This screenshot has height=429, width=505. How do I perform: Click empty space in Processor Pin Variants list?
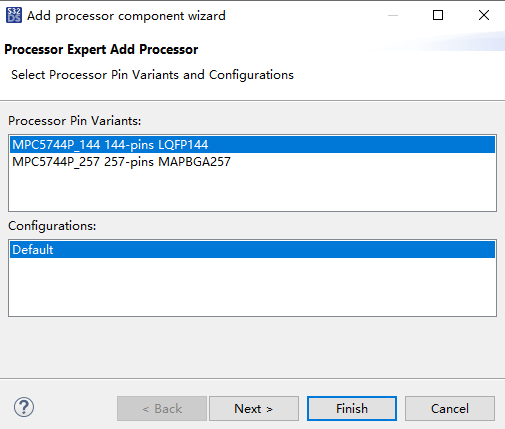[252, 190]
